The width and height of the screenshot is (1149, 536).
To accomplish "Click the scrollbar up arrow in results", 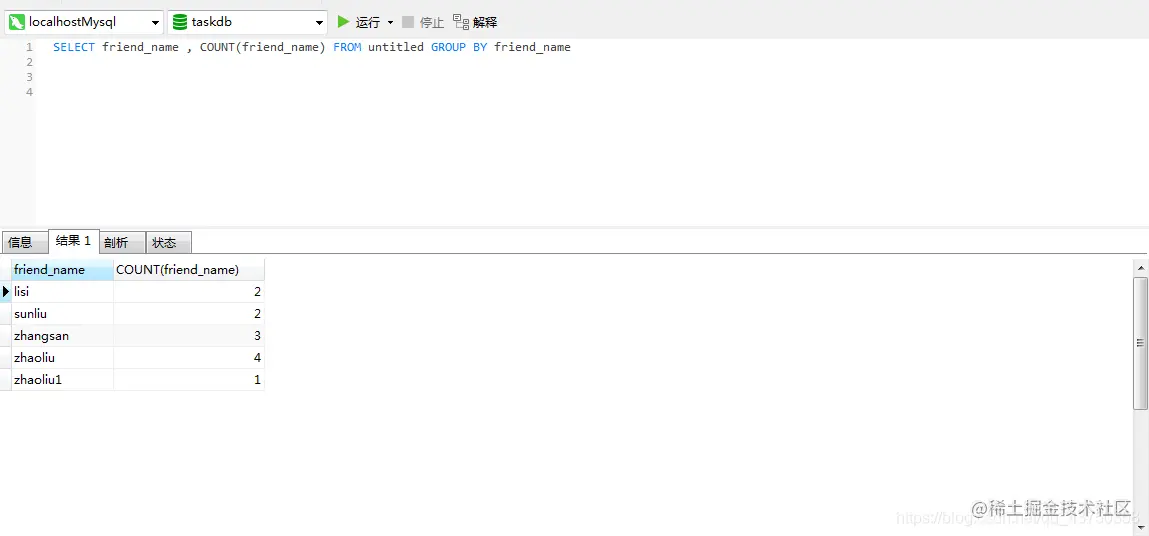I will pos(1140,268).
